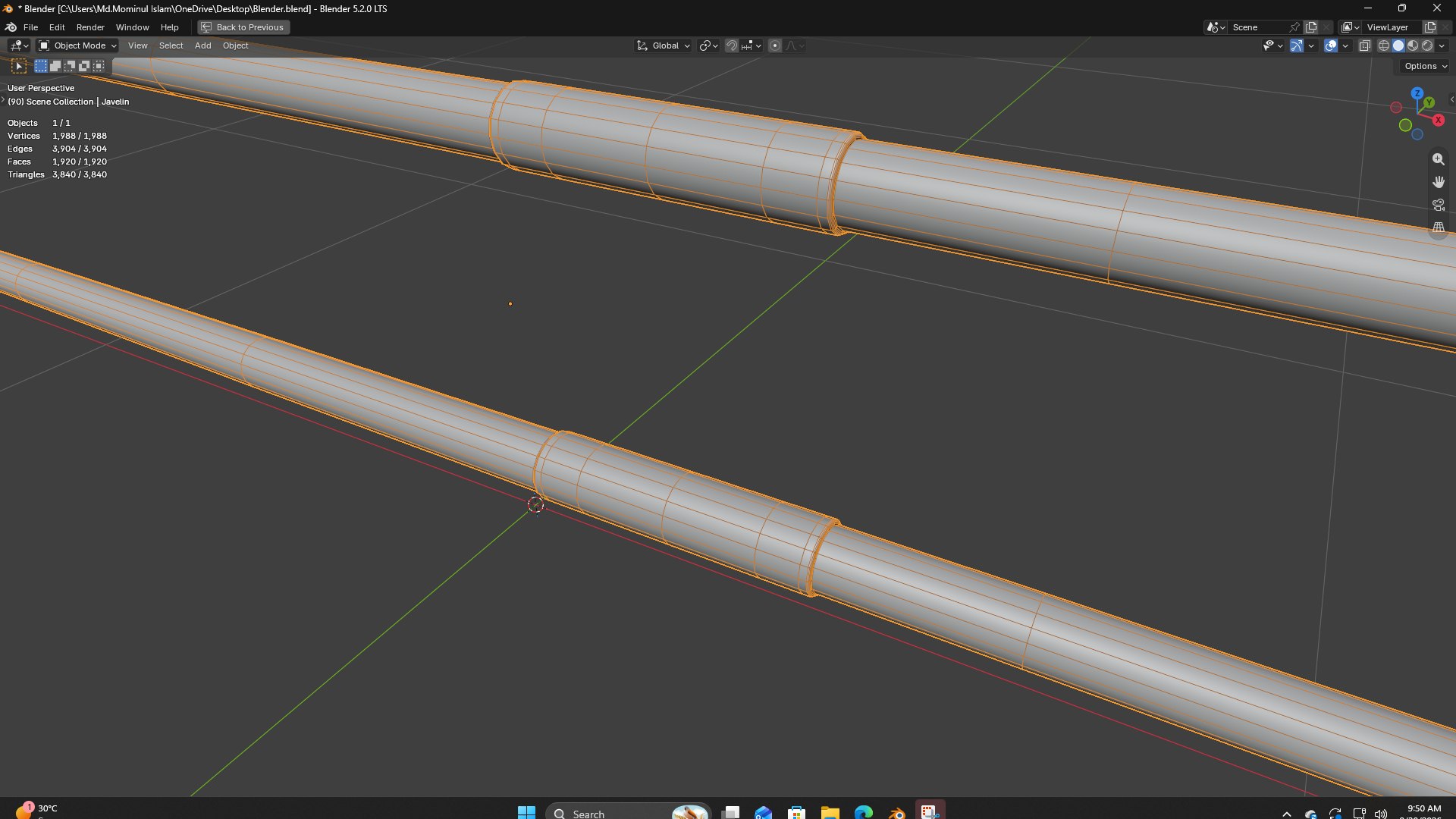
Task: Open File Explorer from taskbar
Action: click(x=830, y=813)
